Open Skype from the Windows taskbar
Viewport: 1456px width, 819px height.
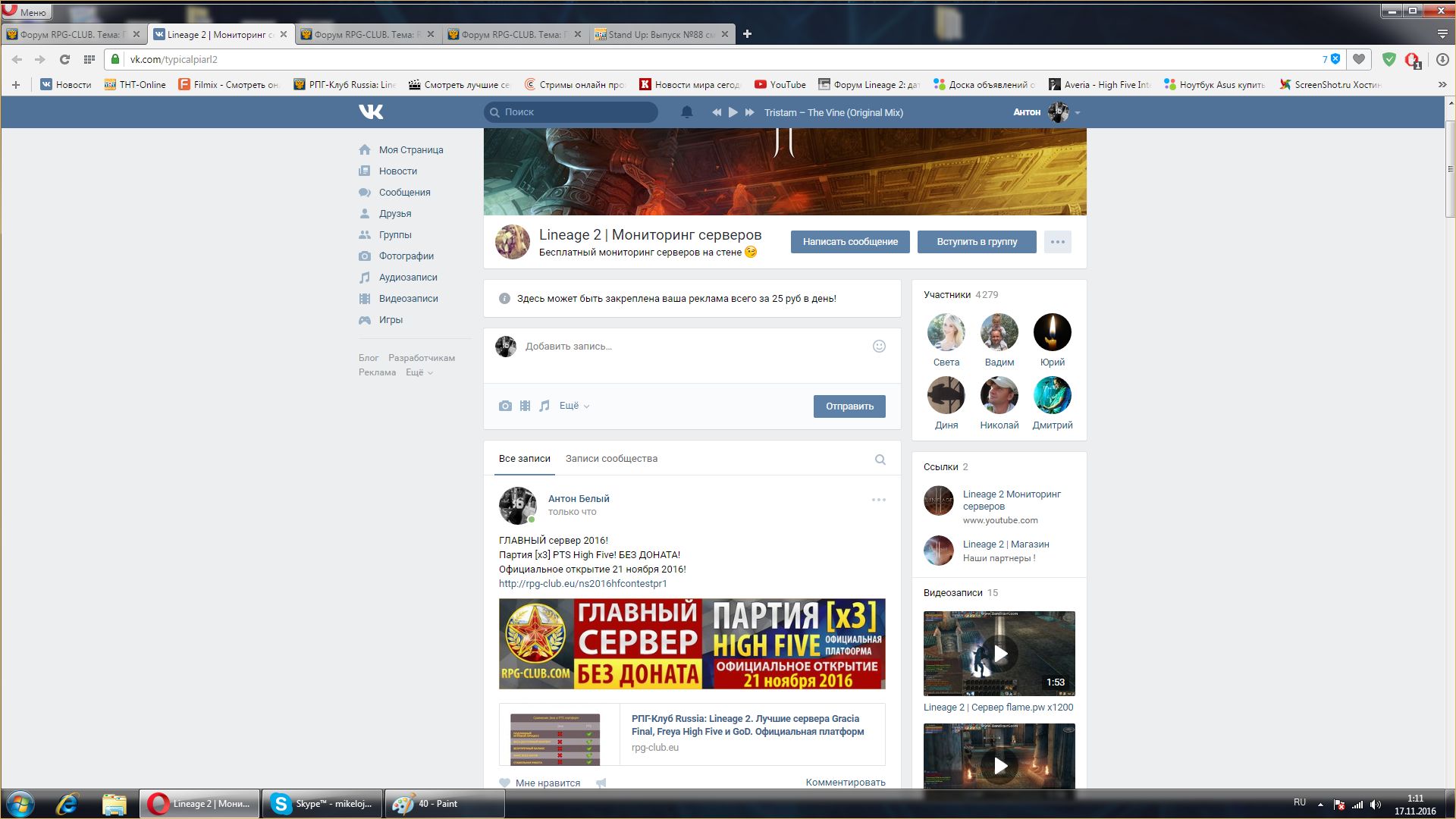(x=322, y=804)
